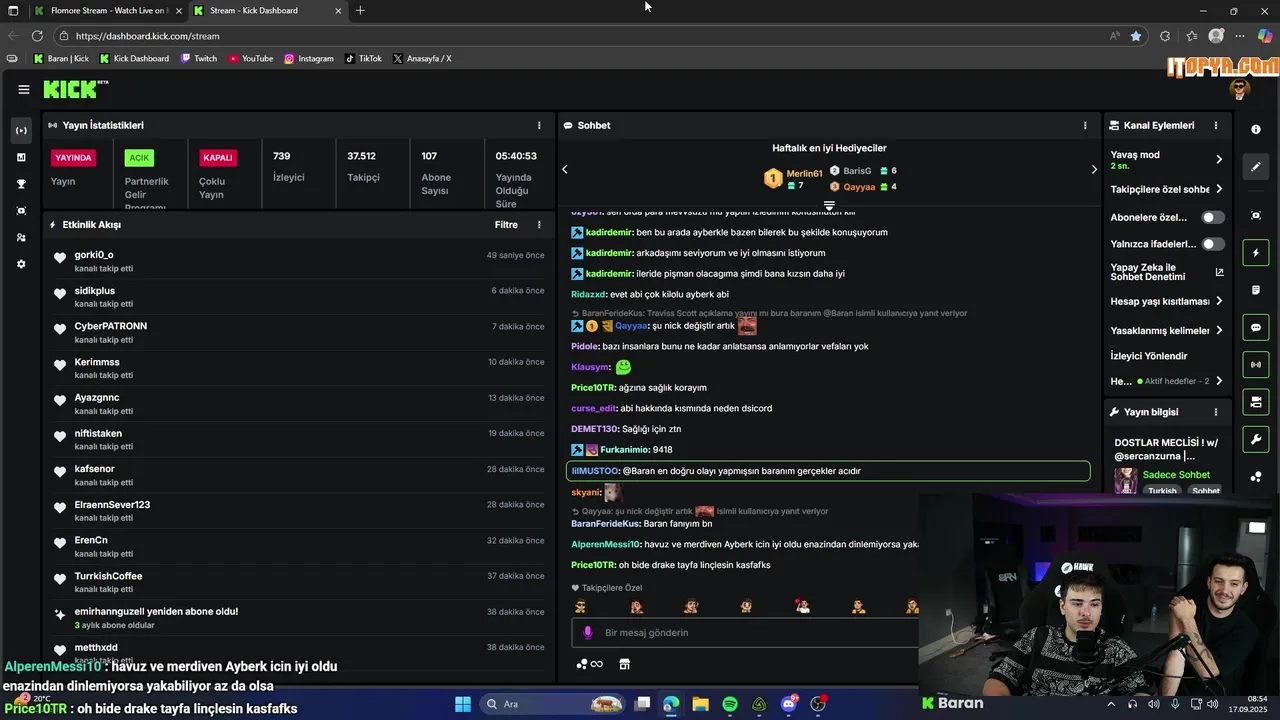Open Kanal Eylemleri three-dot menu

pos(1216,125)
